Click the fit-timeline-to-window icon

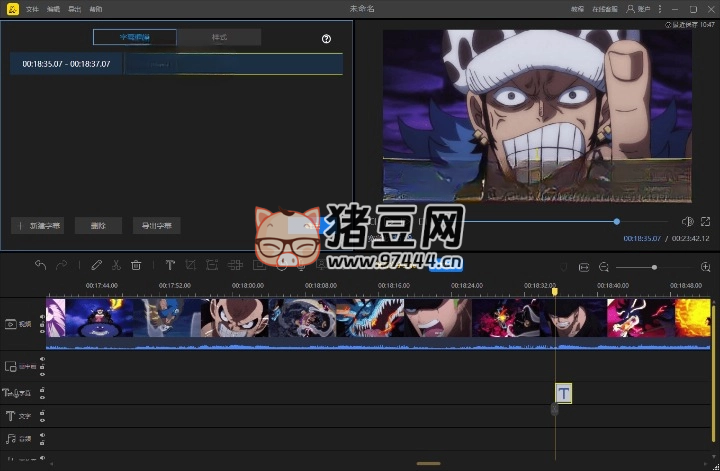pos(584,267)
